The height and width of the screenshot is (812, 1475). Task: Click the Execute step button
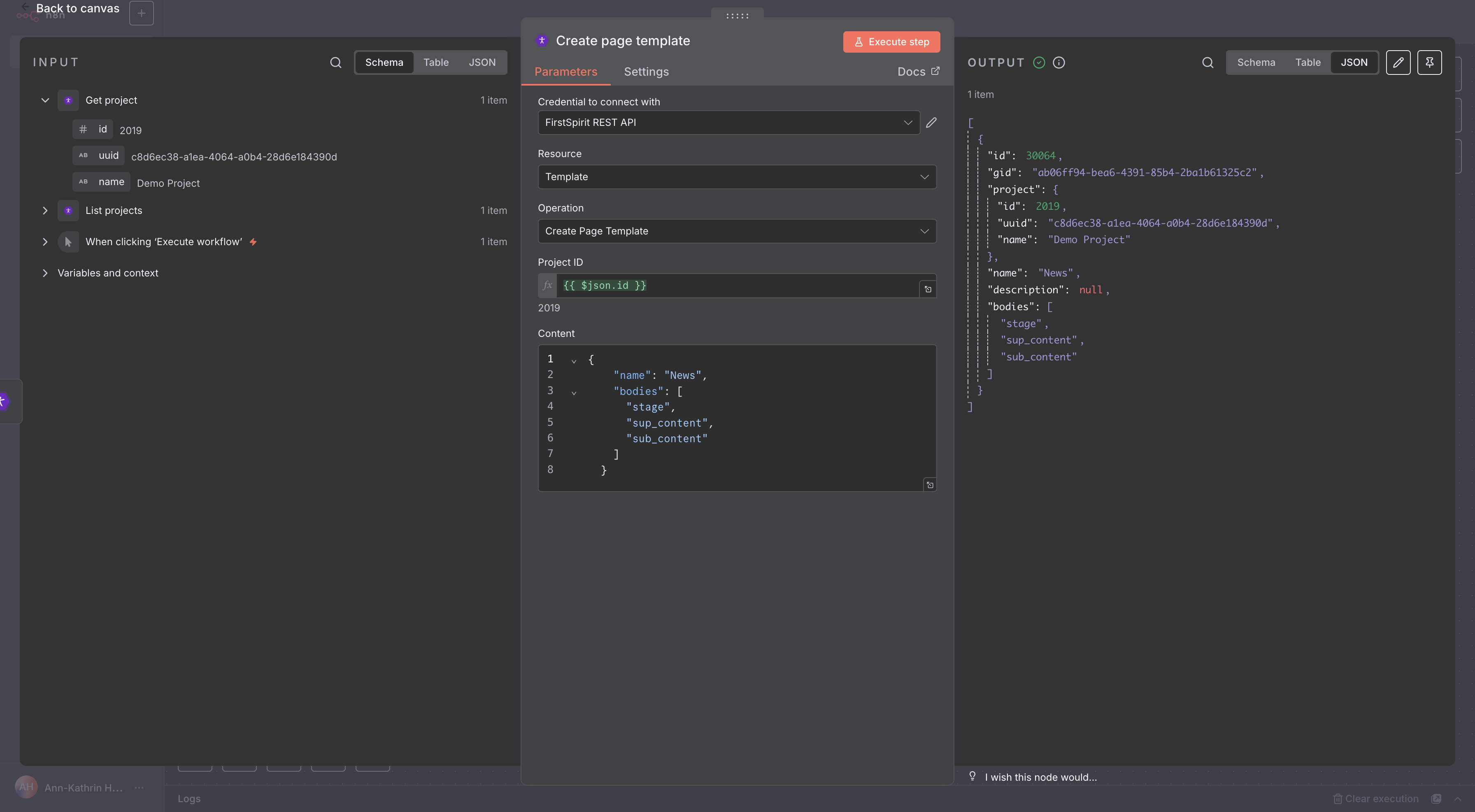coord(891,42)
